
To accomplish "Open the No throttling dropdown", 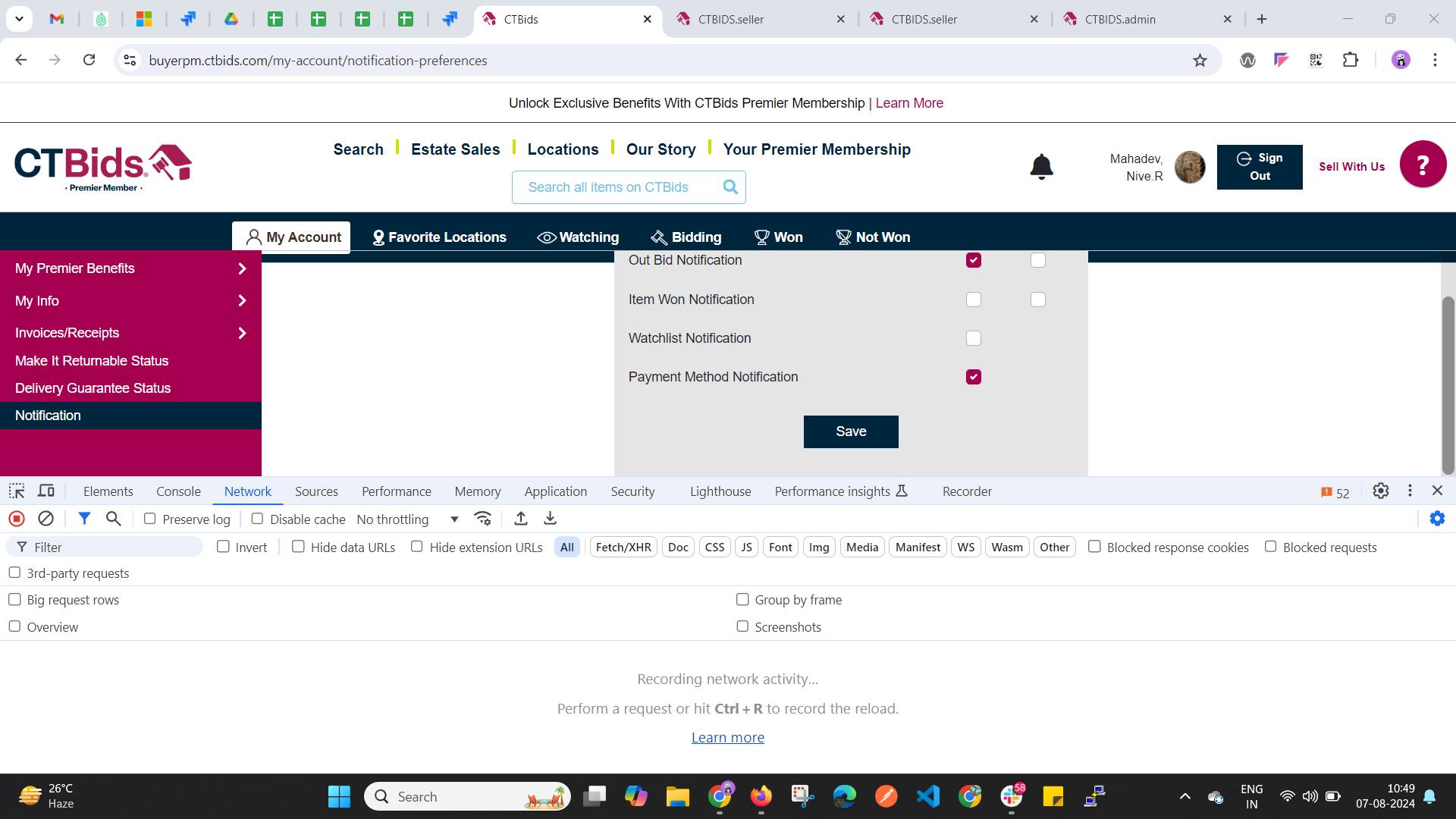I will point(407,519).
